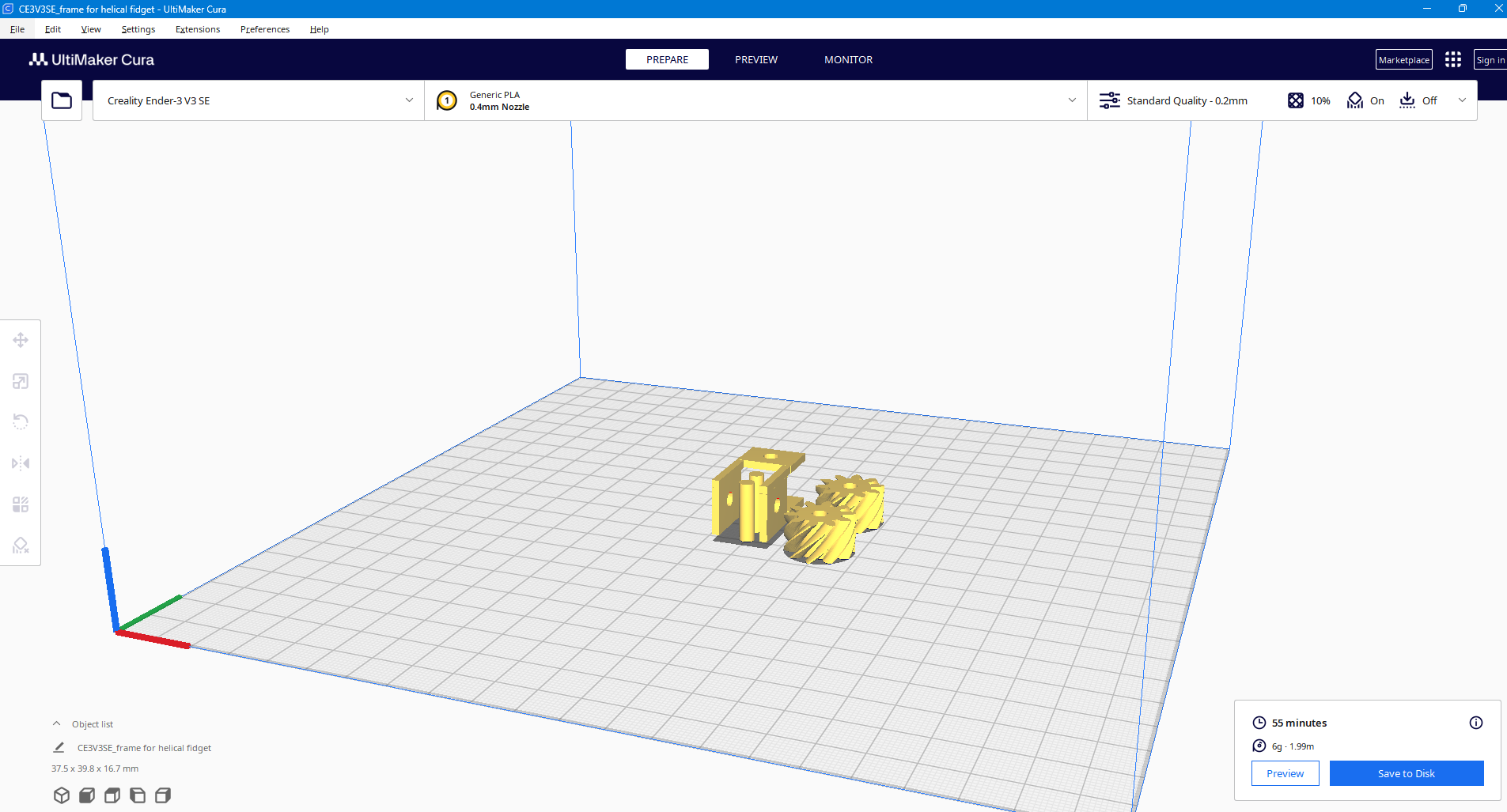
Task: Click the 55 minutes estimate
Action: click(1299, 723)
